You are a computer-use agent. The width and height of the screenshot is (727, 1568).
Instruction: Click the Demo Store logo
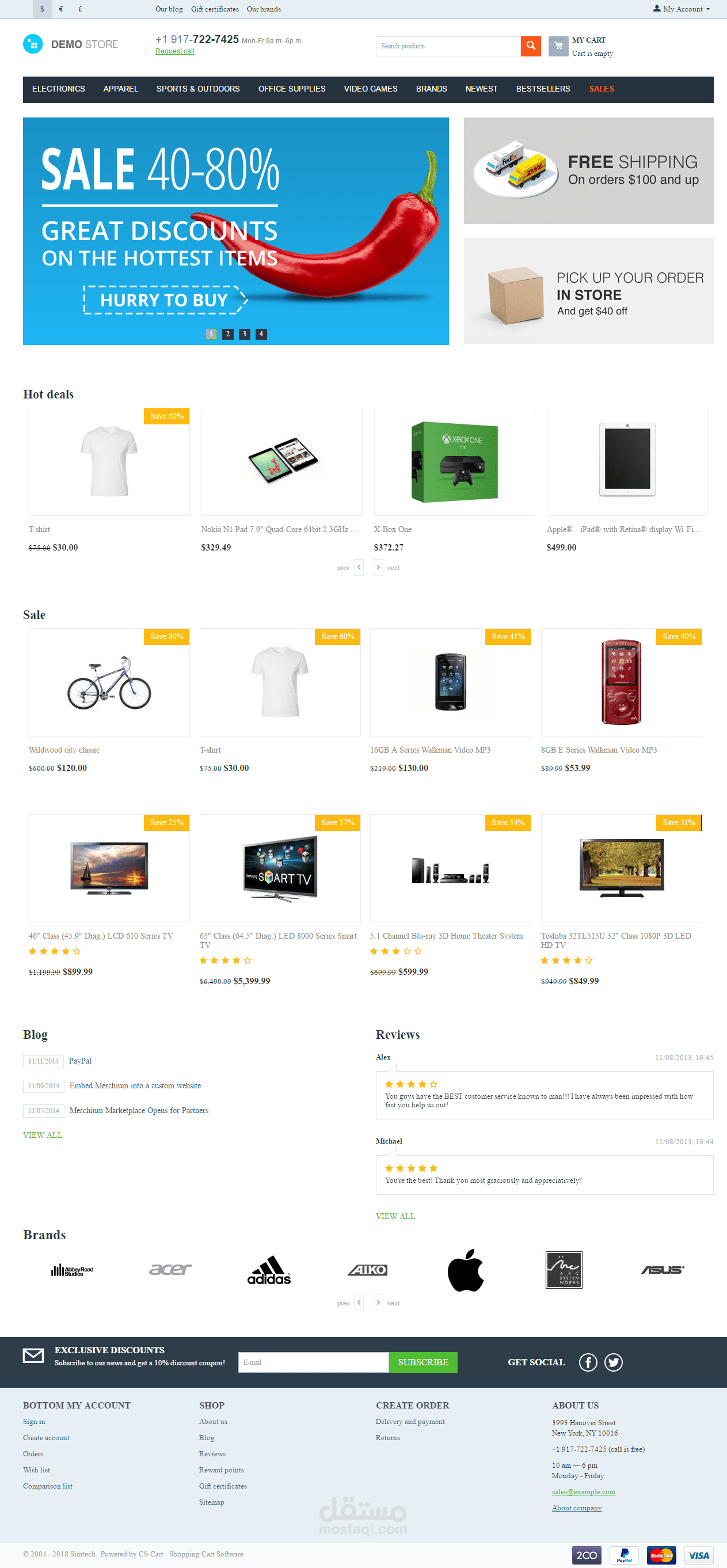(71, 44)
